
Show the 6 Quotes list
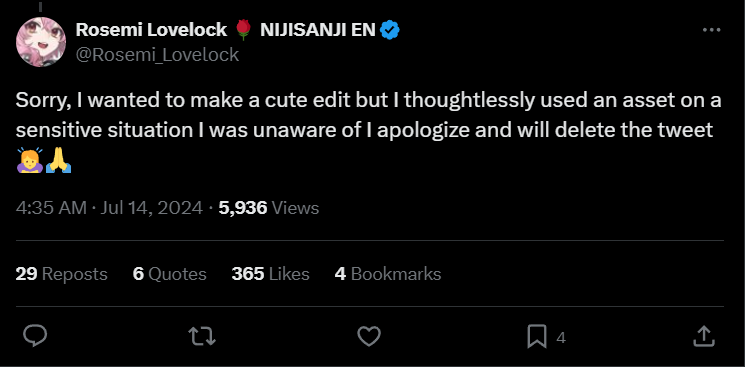[x=170, y=274]
